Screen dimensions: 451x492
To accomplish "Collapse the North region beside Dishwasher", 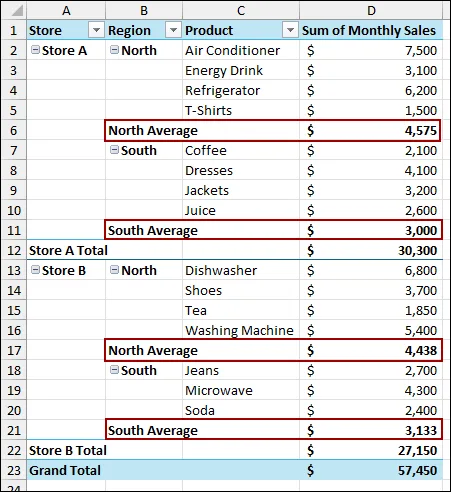I will pos(114,270).
